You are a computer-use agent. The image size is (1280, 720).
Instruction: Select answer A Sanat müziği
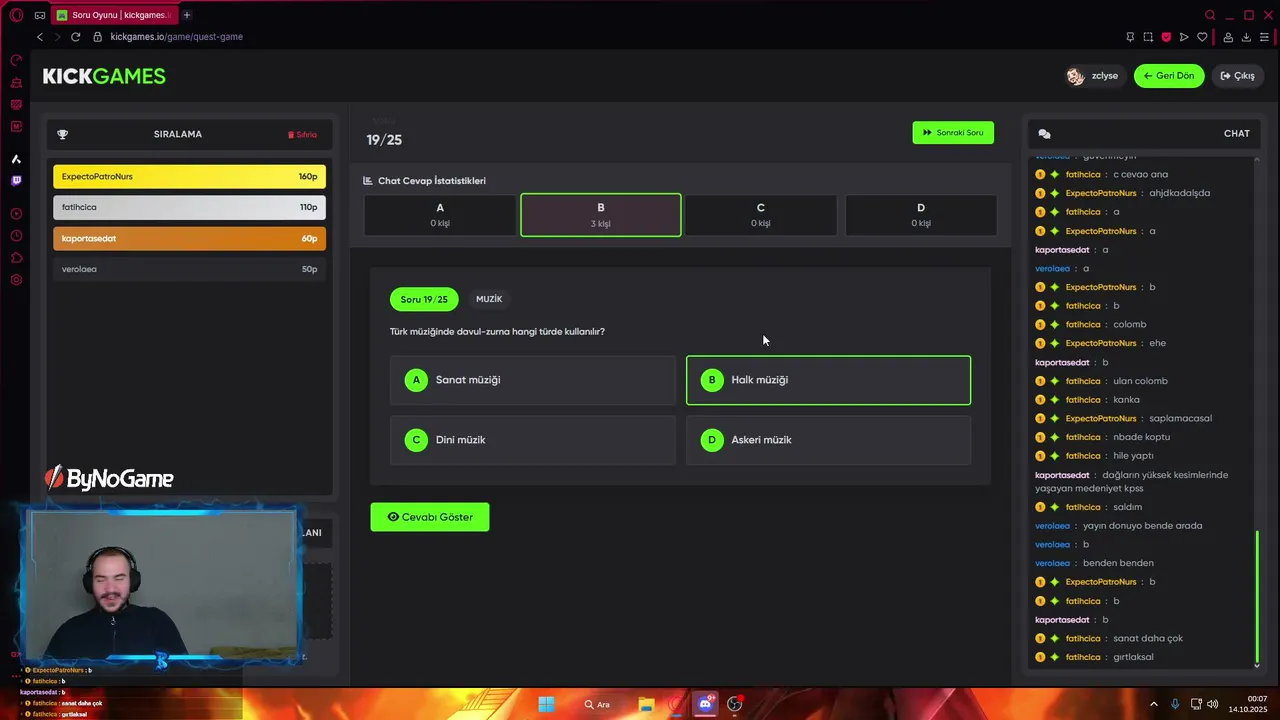click(533, 380)
